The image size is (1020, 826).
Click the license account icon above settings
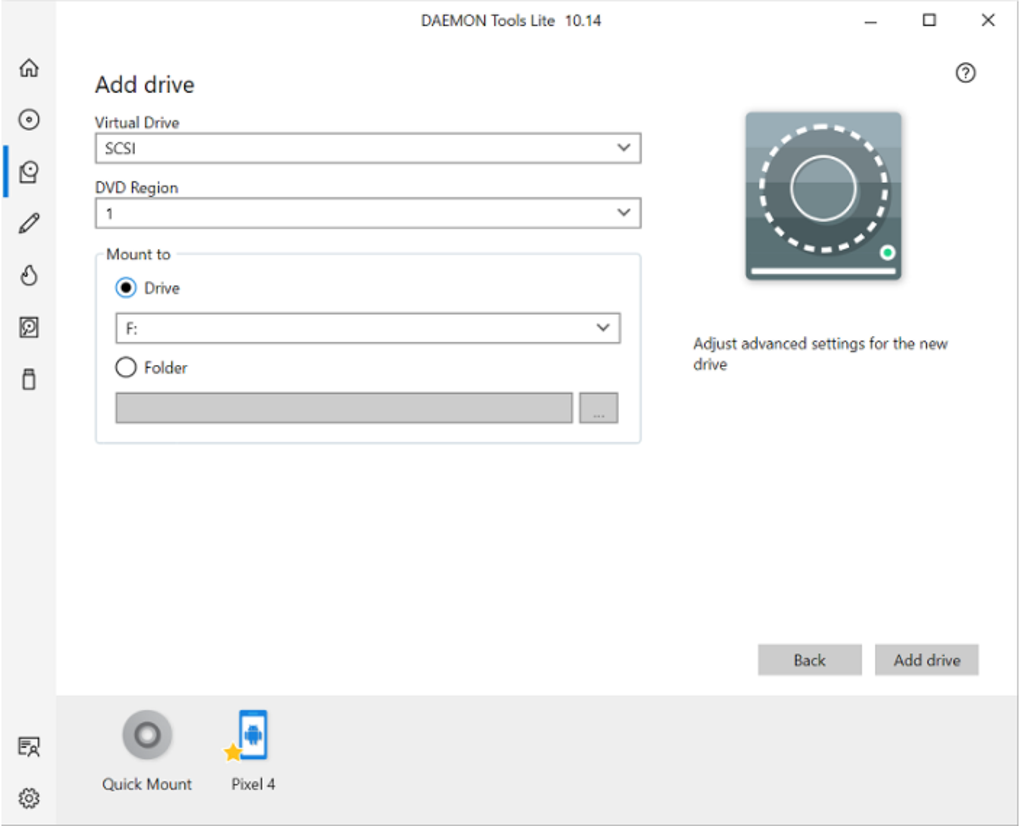29,746
